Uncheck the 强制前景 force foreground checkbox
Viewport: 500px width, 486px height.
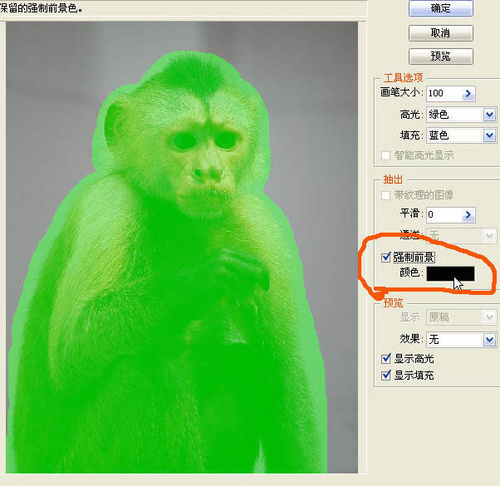[386, 257]
